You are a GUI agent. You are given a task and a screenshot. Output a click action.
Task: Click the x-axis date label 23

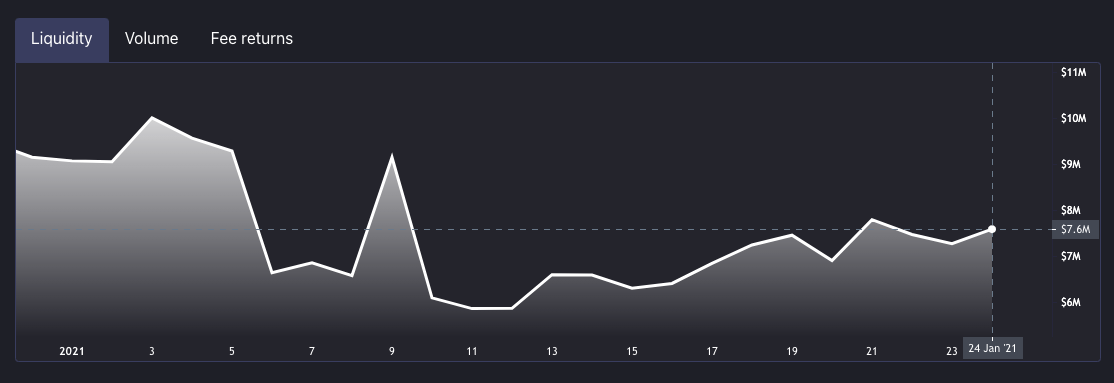click(951, 352)
